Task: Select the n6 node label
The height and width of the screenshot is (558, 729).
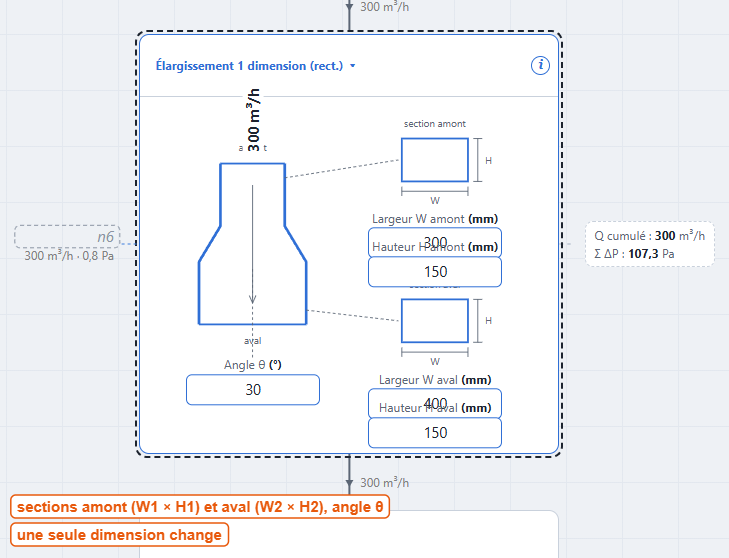Action: point(67,237)
